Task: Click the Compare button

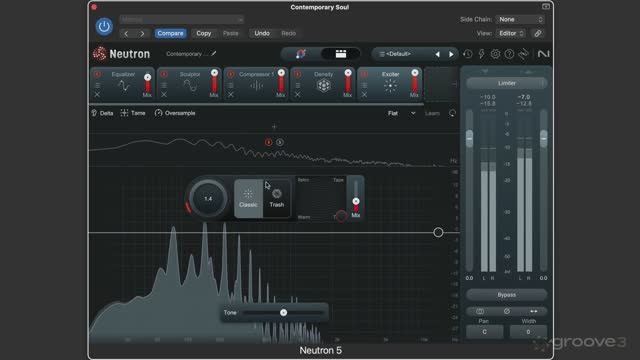Action: click(x=170, y=33)
